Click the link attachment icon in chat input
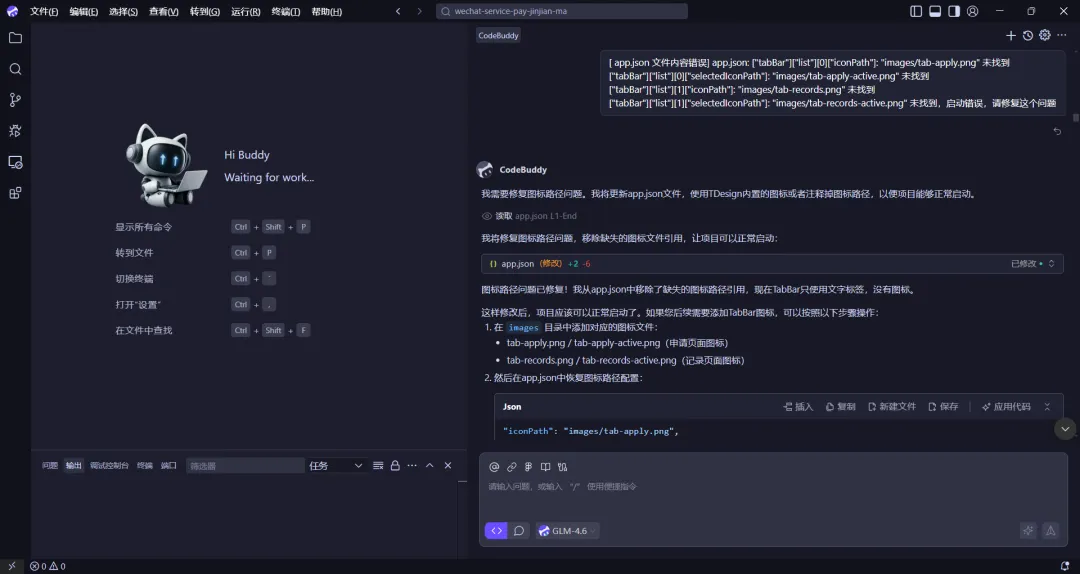Image resolution: width=1080 pixels, height=574 pixels. (511, 467)
